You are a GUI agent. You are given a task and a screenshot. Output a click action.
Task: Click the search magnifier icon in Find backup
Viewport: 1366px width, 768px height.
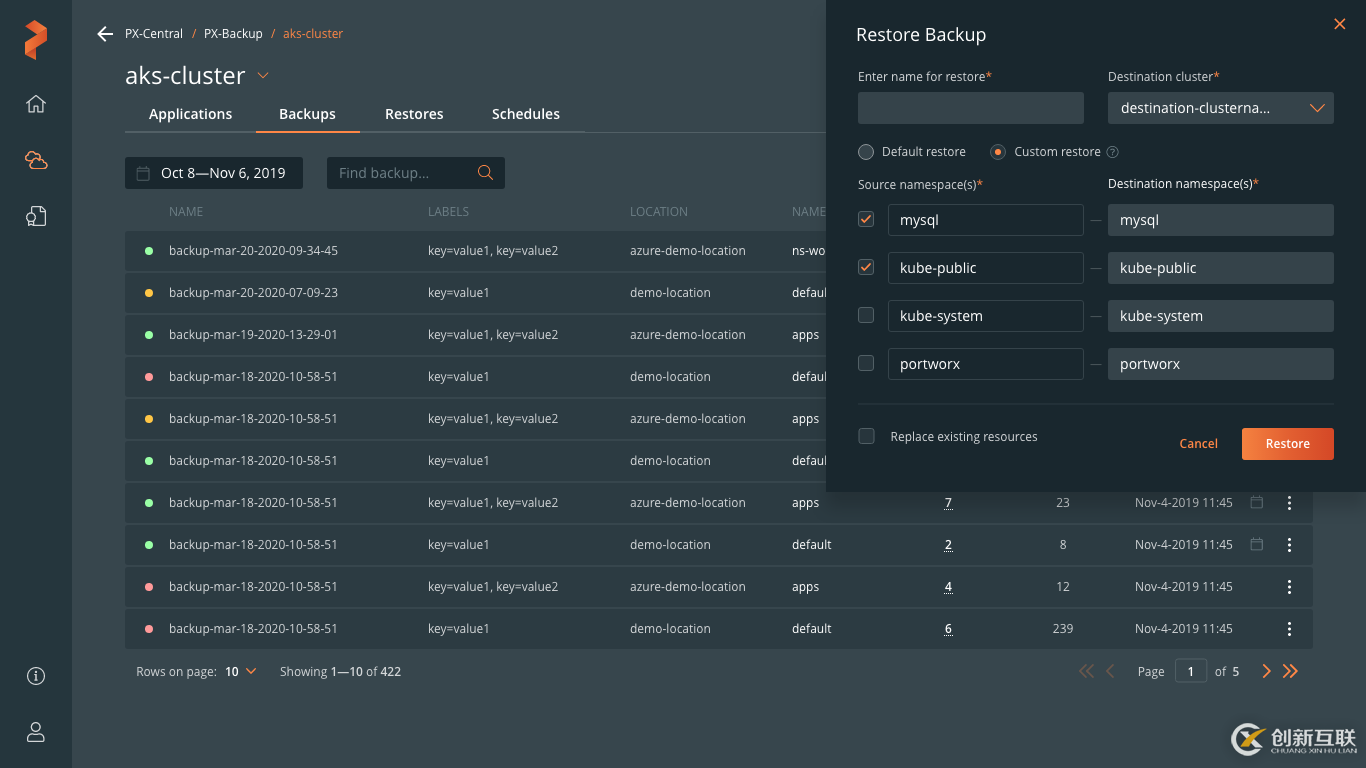(486, 173)
